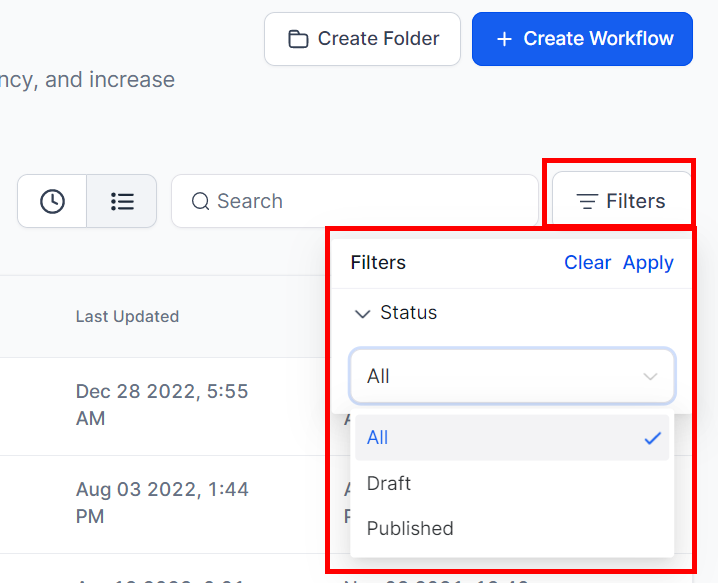Click the dropdown arrow in the status select
The image size is (718, 583).
[650, 376]
